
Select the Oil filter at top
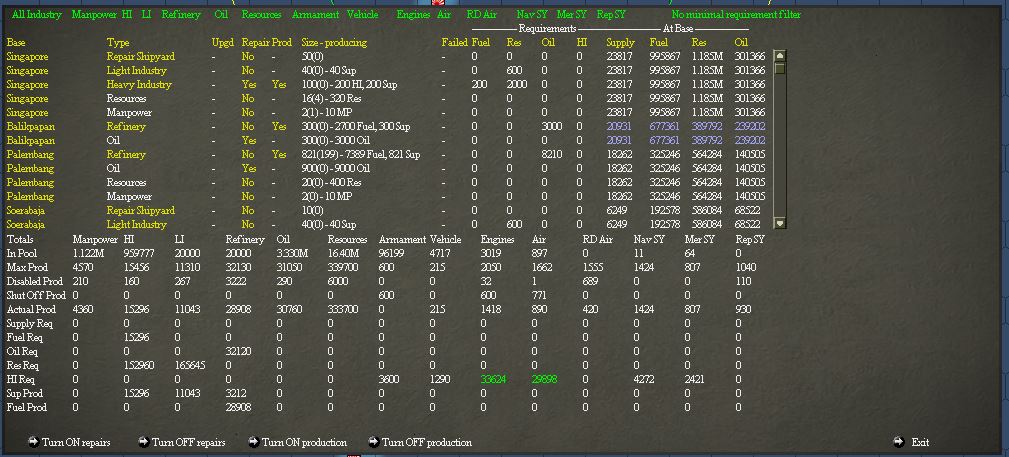pos(221,14)
